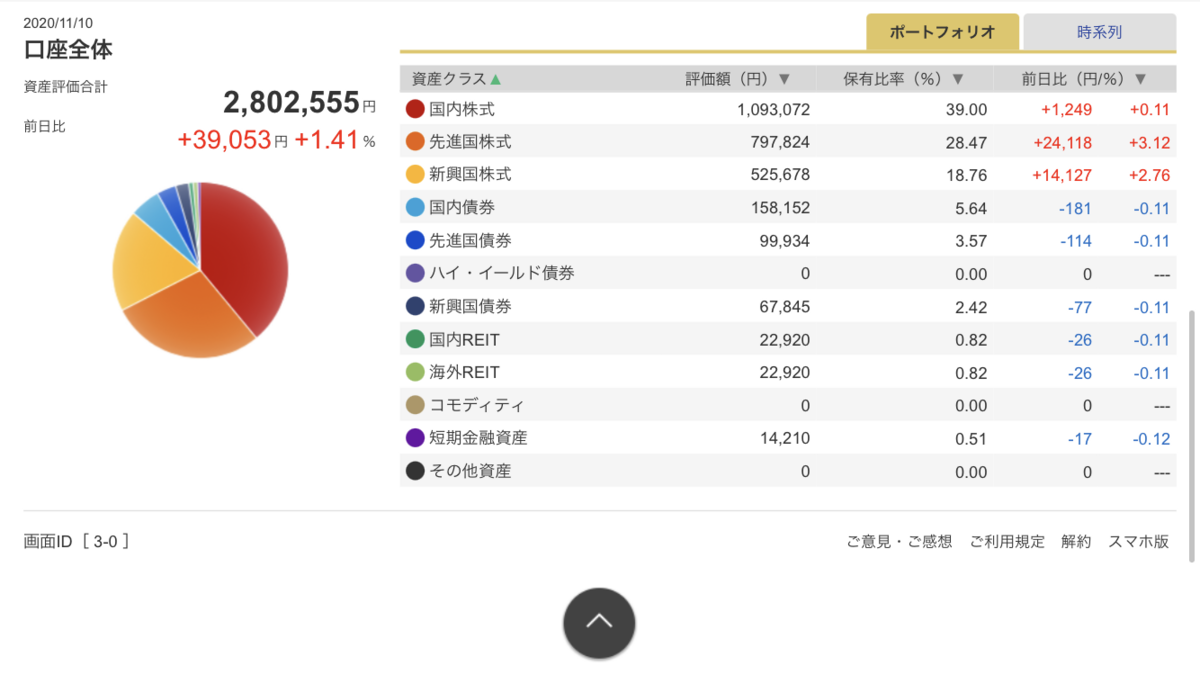This screenshot has width=1200, height=675.
Task: Open the ご利用規定 link
Action: click(x=1007, y=541)
